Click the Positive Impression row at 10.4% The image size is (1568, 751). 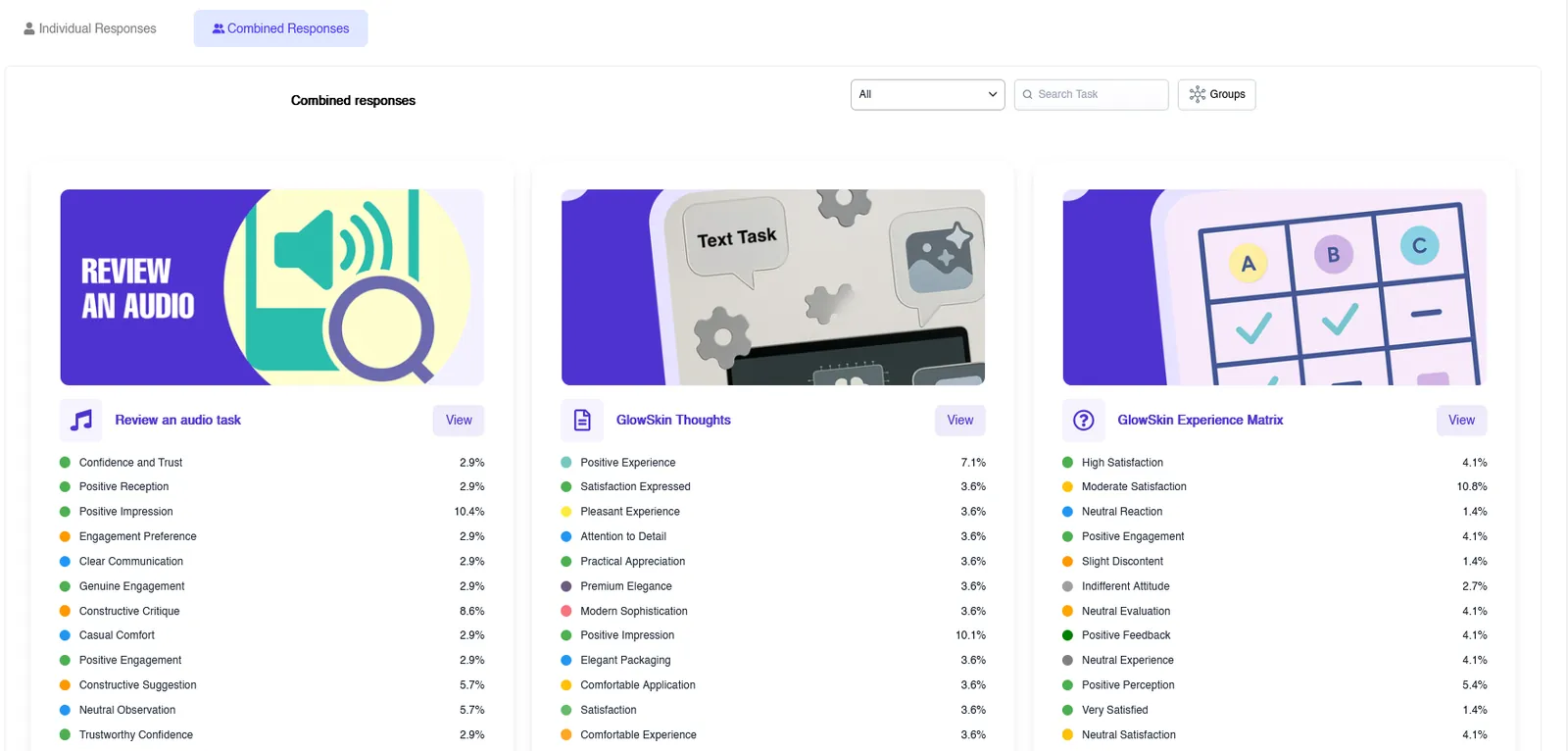click(x=272, y=512)
